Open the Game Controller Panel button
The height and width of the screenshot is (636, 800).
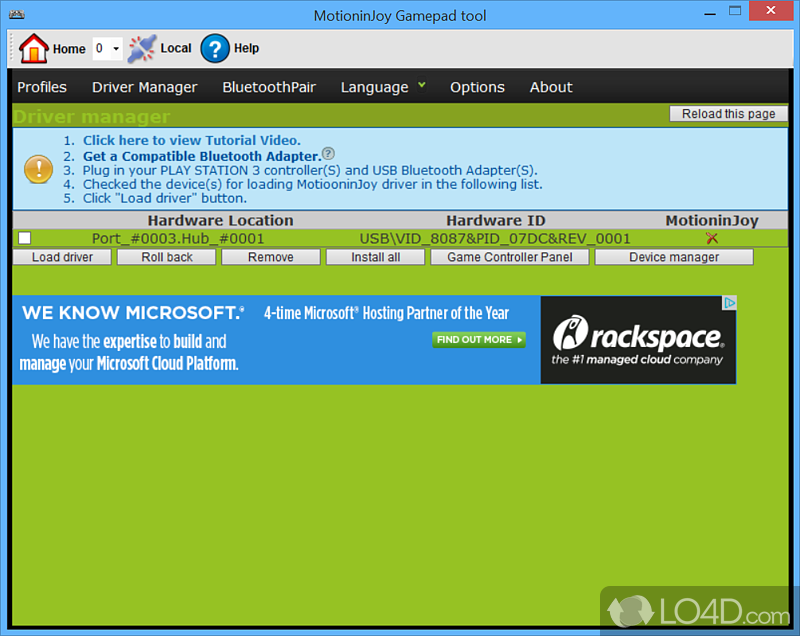(x=510, y=257)
